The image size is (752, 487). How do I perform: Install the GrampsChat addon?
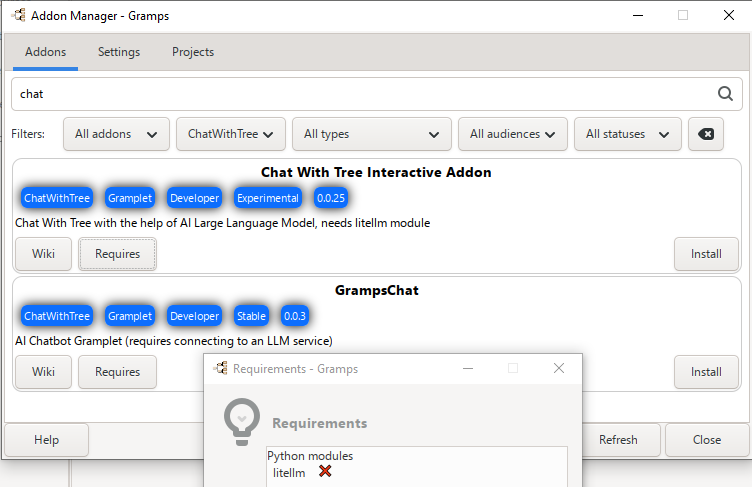point(706,372)
